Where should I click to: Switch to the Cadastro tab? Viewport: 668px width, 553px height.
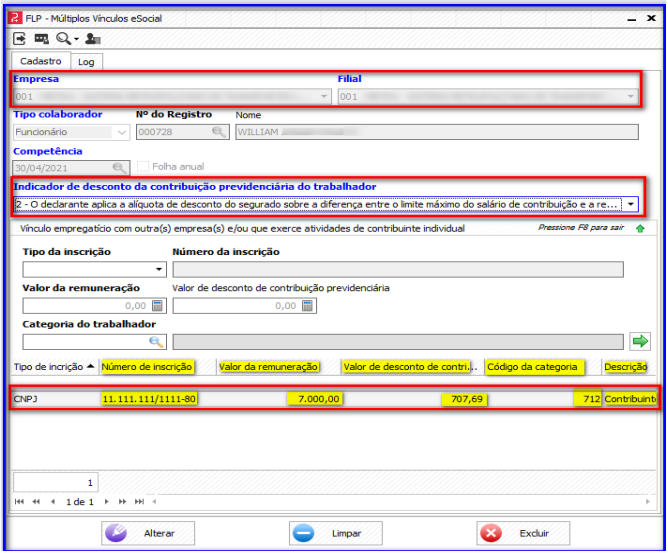coord(40,61)
